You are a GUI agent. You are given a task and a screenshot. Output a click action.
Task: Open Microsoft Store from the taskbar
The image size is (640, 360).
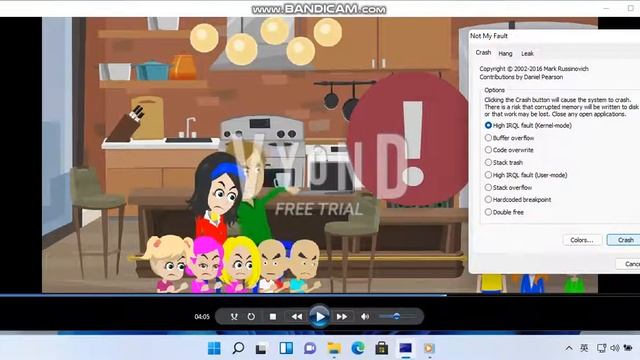point(382,348)
